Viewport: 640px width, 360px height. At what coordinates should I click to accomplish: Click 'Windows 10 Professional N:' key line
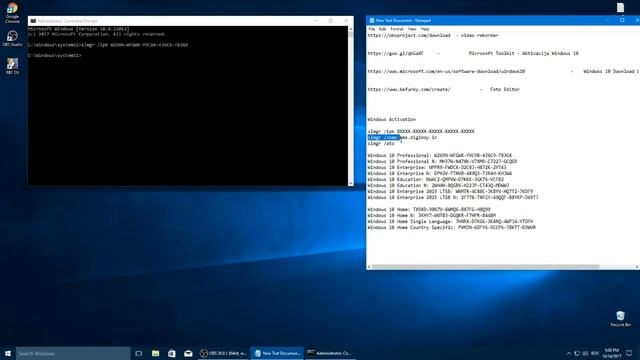(442, 161)
